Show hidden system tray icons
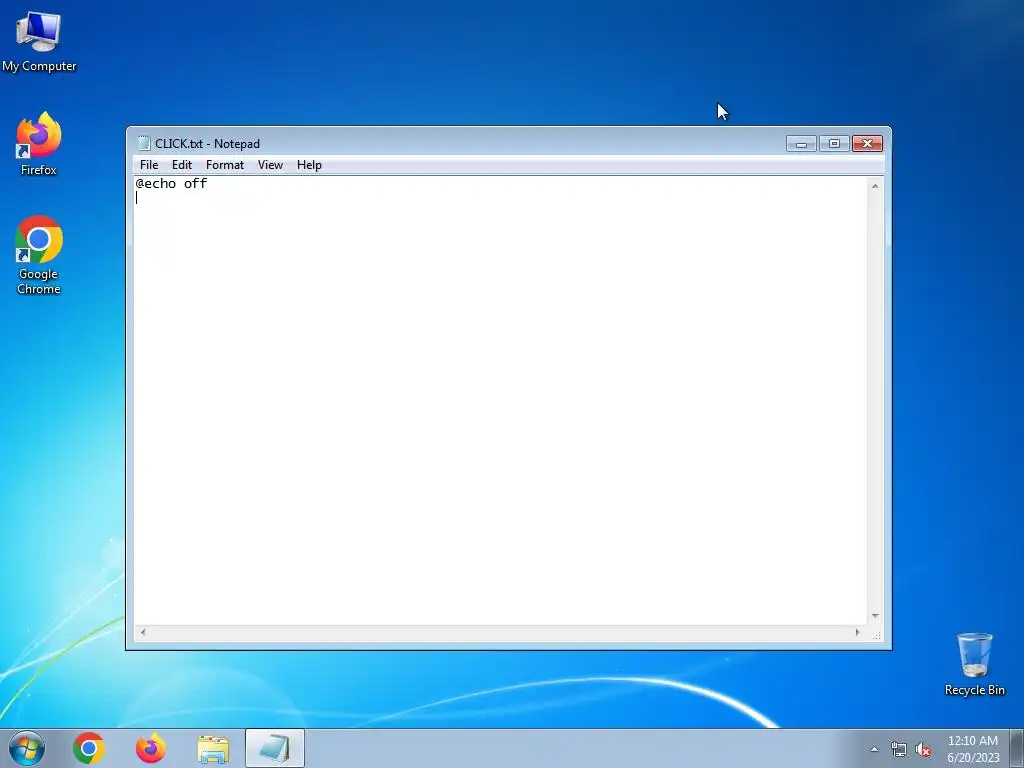The height and width of the screenshot is (768, 1024). coord(874,749)
